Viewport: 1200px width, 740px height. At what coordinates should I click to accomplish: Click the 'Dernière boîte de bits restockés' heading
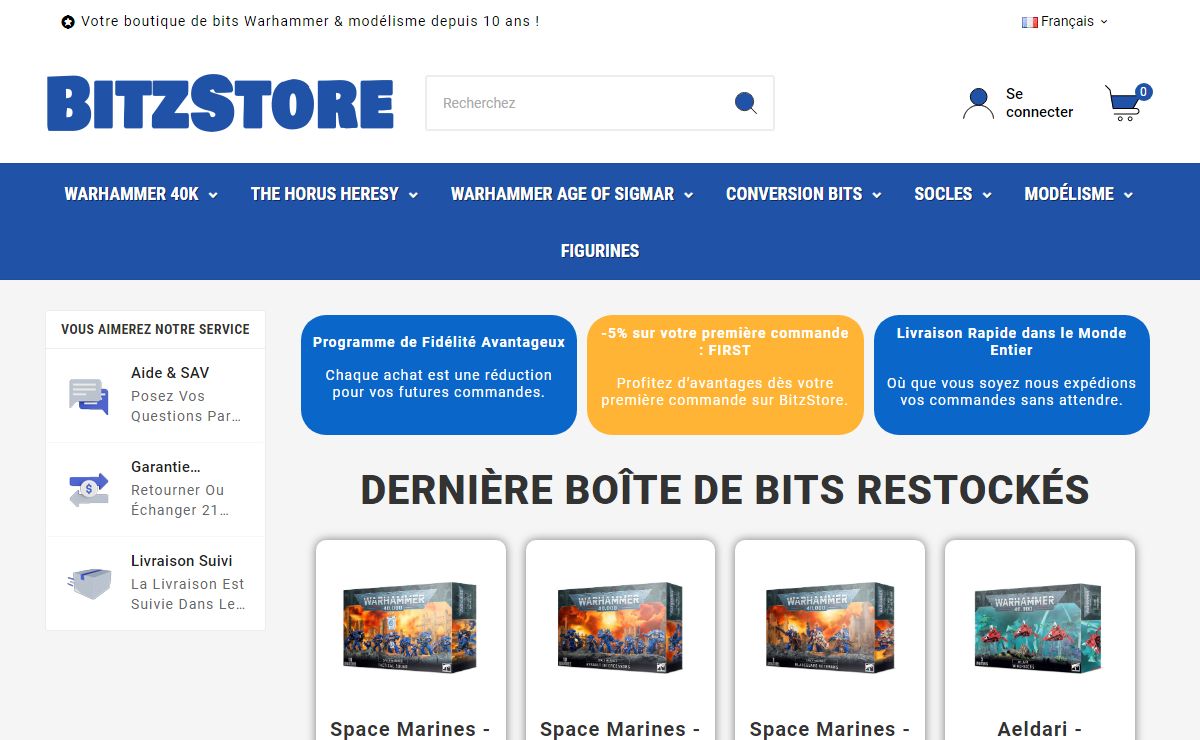(x=725, y=490)
